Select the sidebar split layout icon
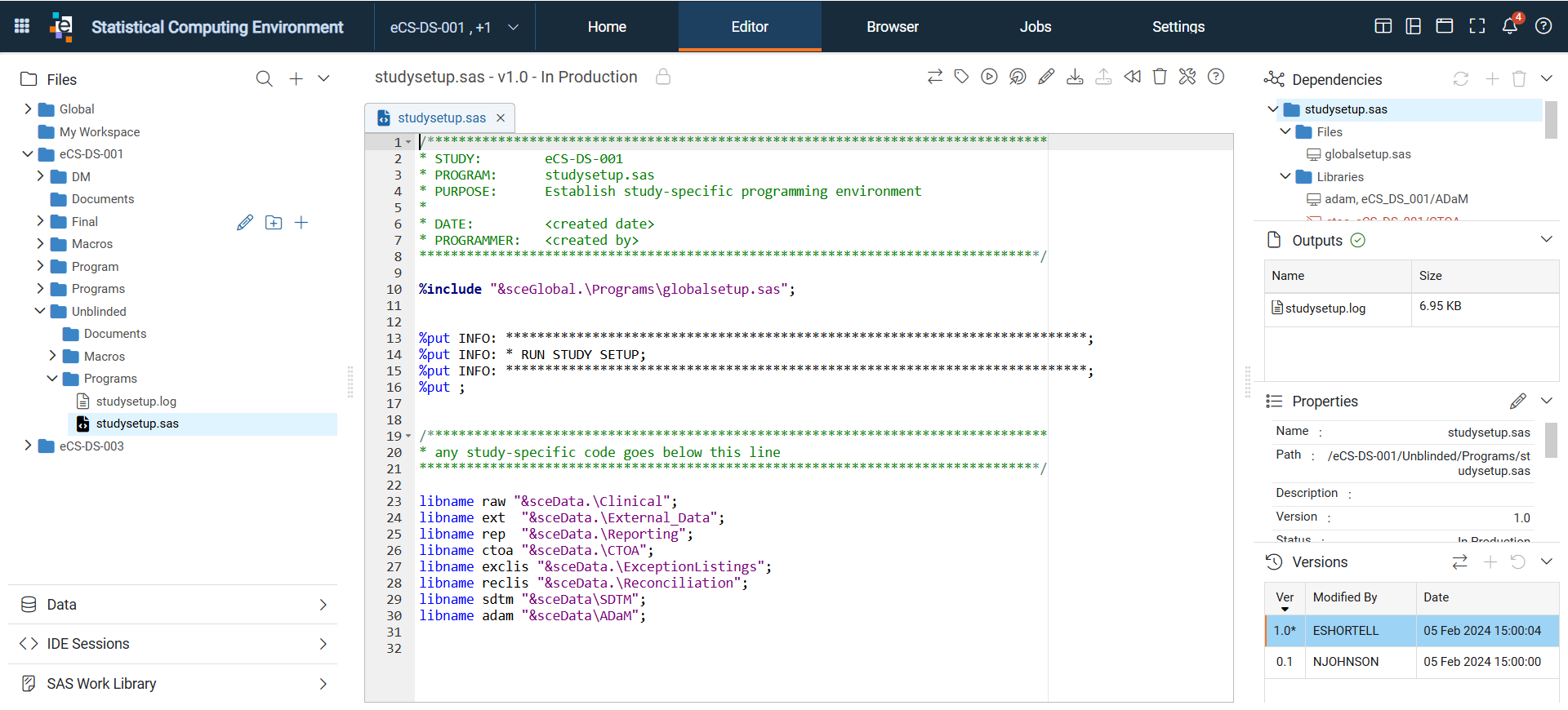 click(x=1414, y=26)
